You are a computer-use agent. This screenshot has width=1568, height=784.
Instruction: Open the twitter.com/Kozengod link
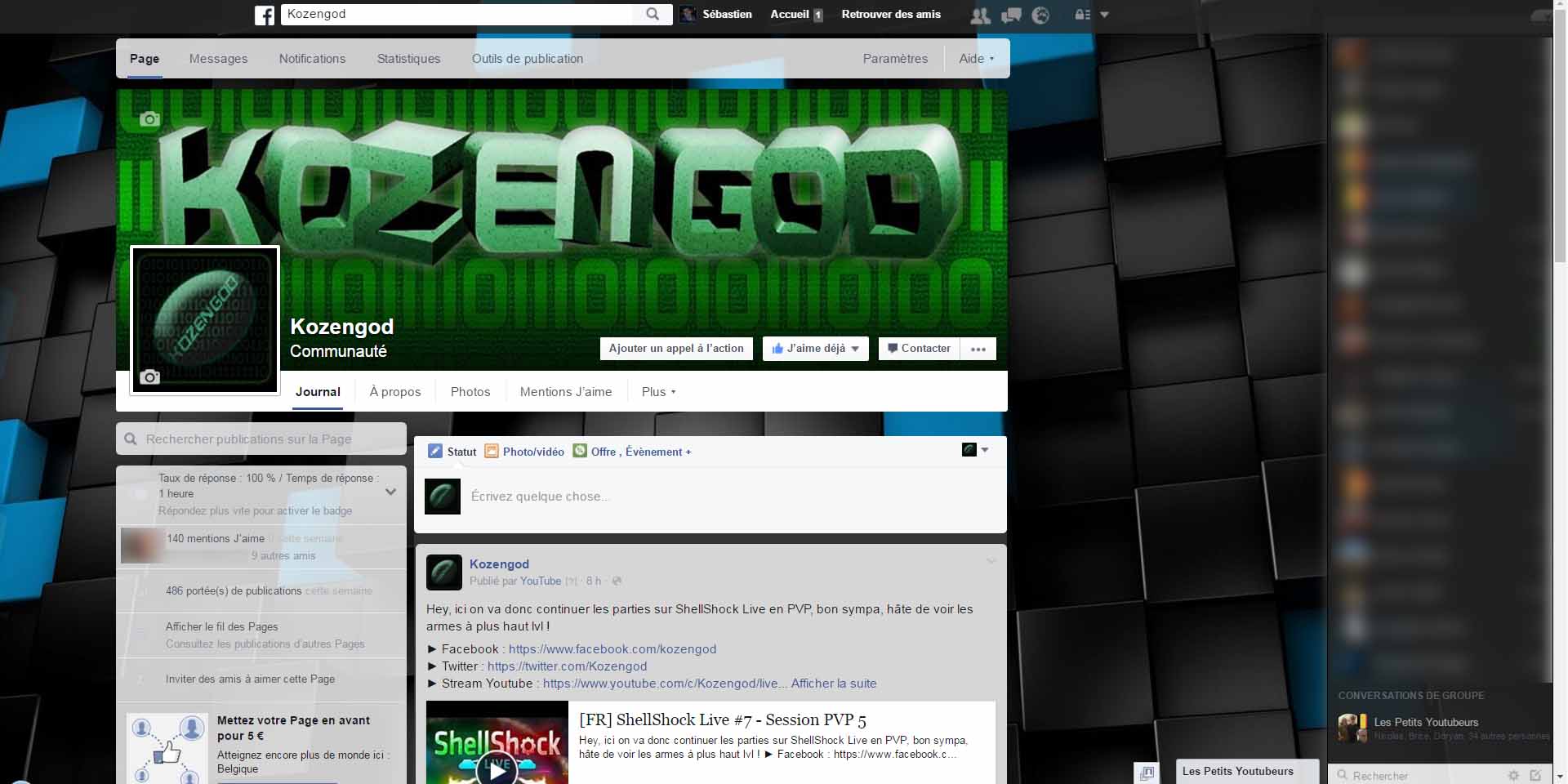tap(567, 666)
